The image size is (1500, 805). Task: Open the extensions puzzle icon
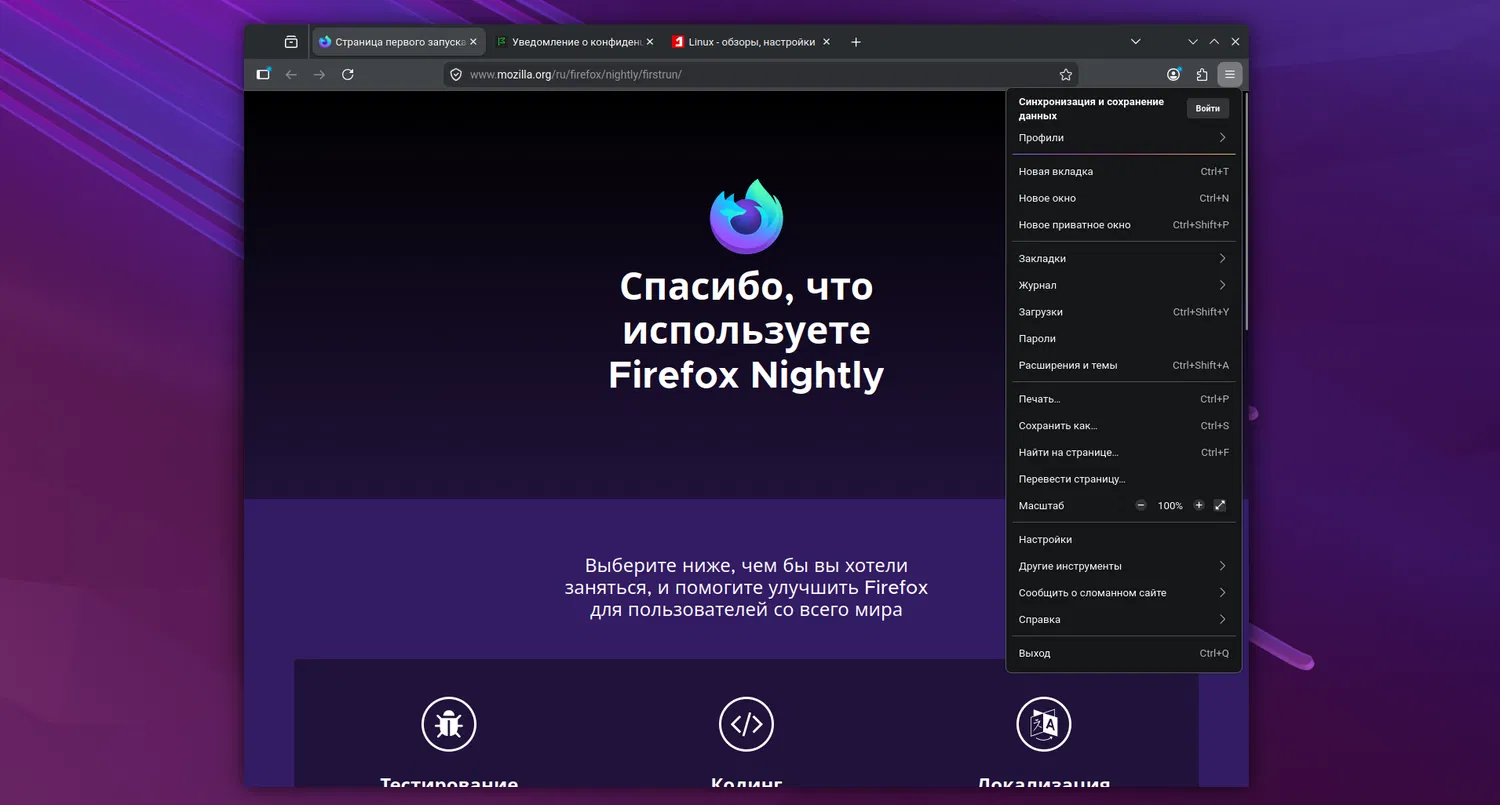click(1202, 74)
